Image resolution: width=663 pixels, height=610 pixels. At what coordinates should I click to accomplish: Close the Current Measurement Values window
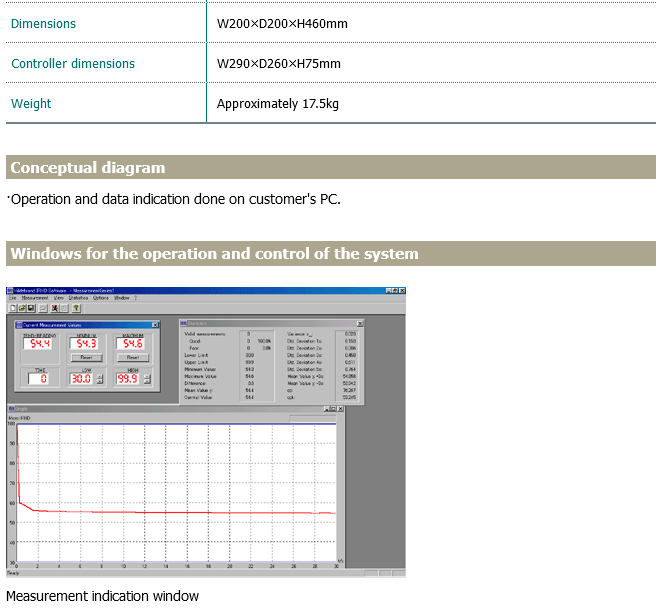153,325
